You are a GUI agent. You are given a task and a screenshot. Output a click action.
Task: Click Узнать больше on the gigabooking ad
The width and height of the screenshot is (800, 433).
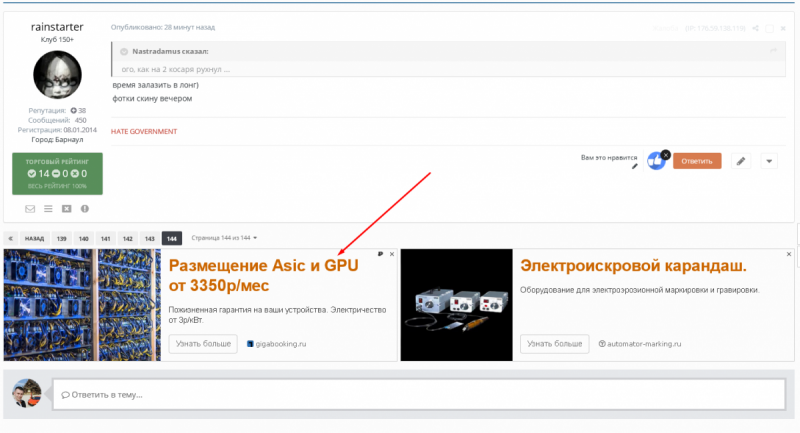[x=203, y=344]
